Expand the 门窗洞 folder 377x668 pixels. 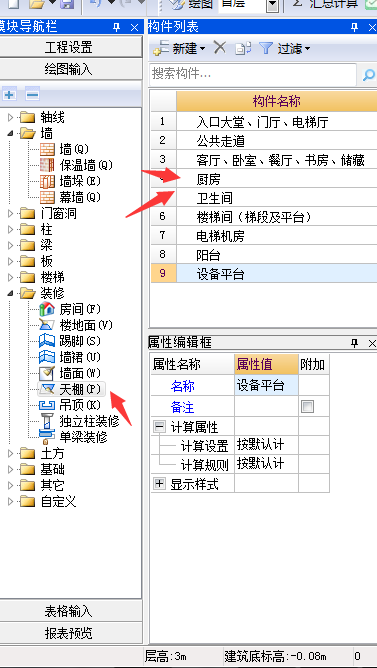[11, 213]
